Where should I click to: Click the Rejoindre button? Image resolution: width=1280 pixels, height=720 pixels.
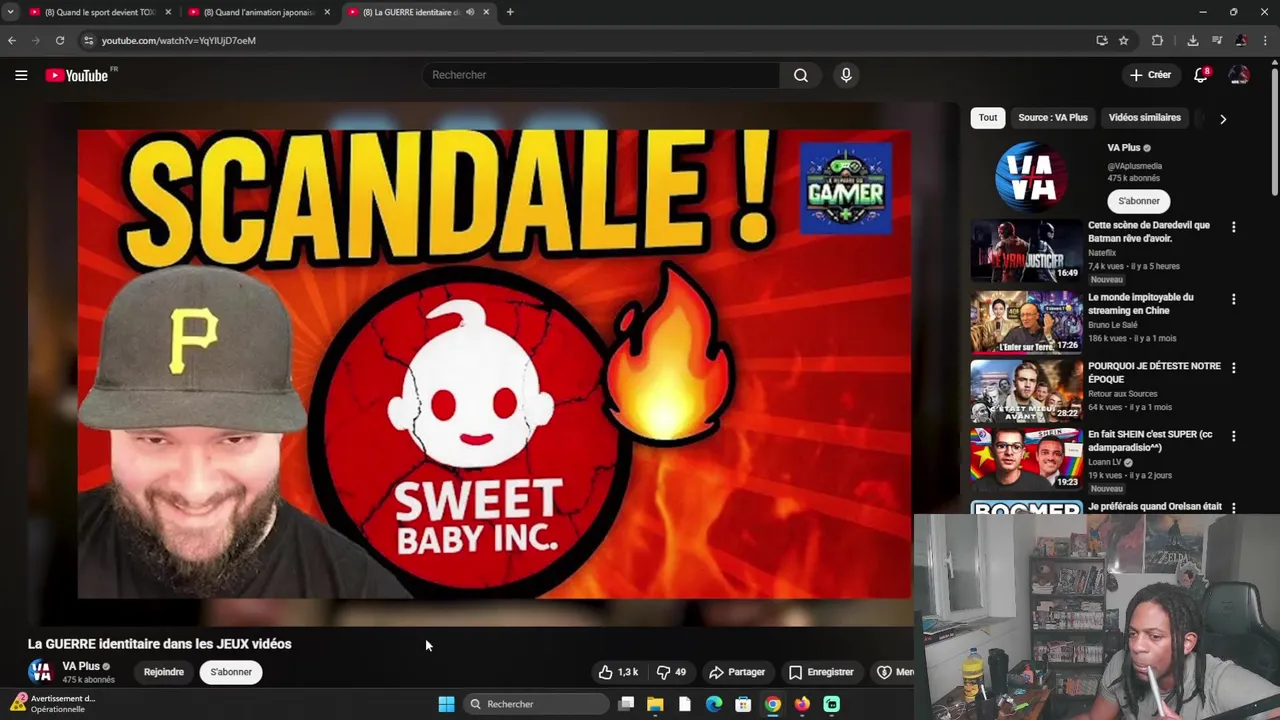click(x=164, y=672)
